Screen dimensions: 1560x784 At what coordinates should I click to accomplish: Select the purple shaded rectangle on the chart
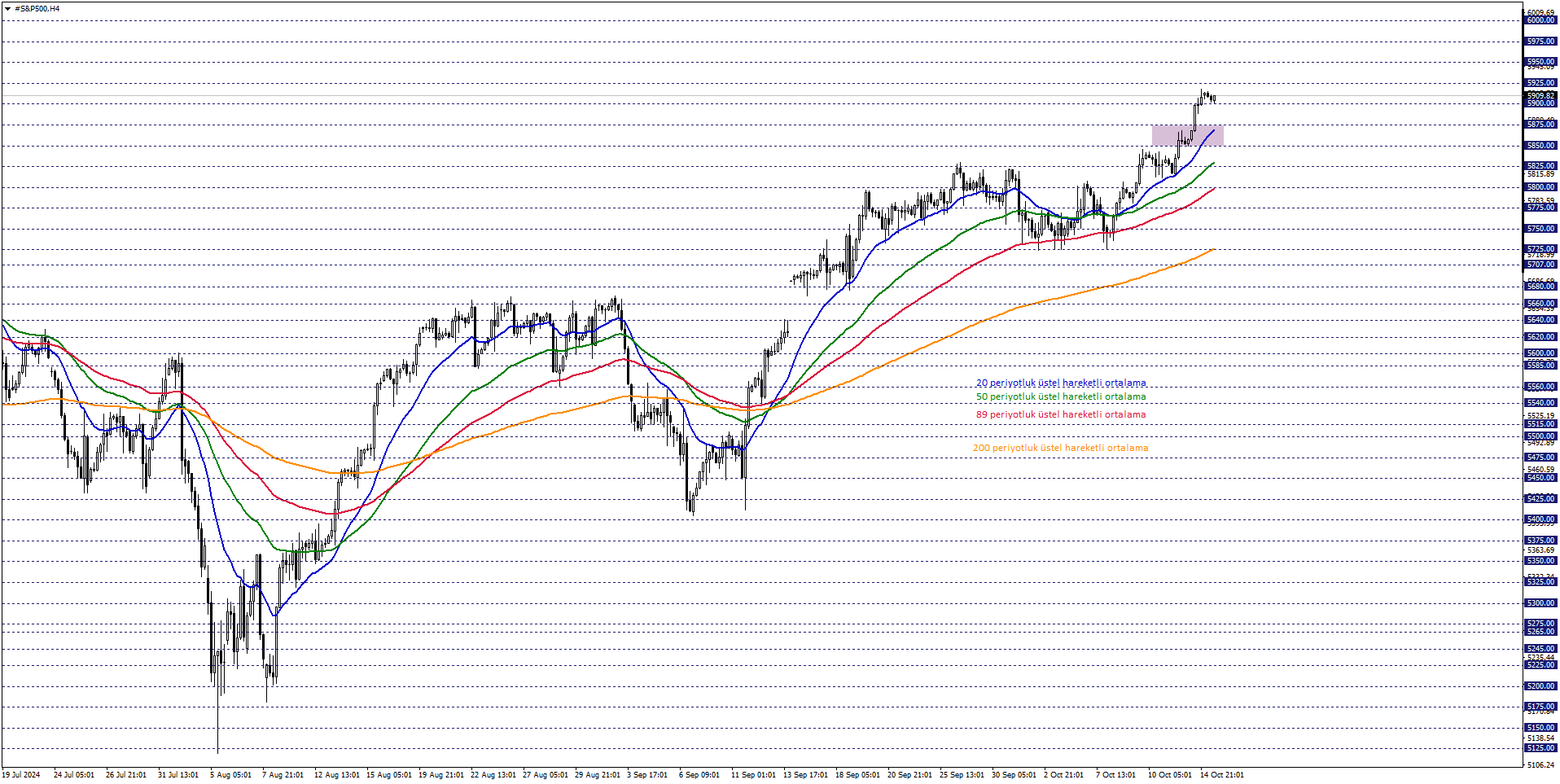tap(1187, 135)
